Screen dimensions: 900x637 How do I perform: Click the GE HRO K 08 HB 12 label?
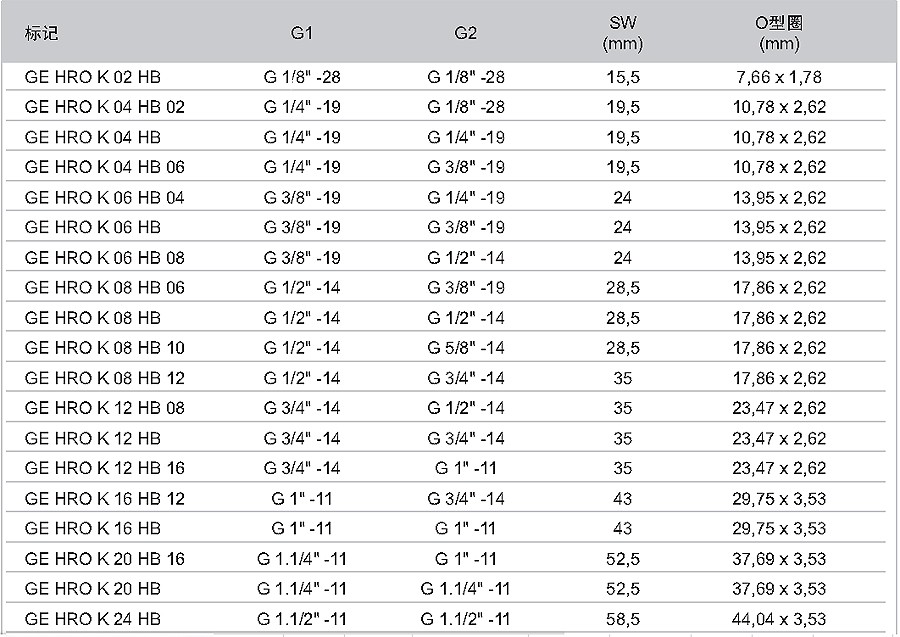104,378
